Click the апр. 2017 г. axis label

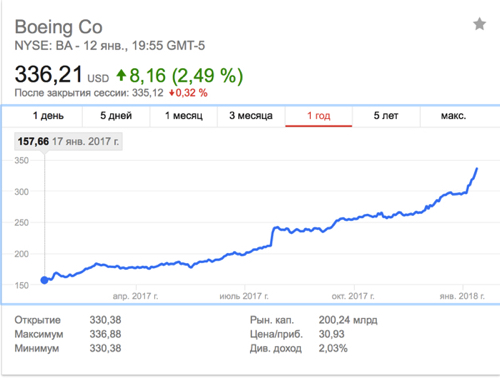click(135, 296)
